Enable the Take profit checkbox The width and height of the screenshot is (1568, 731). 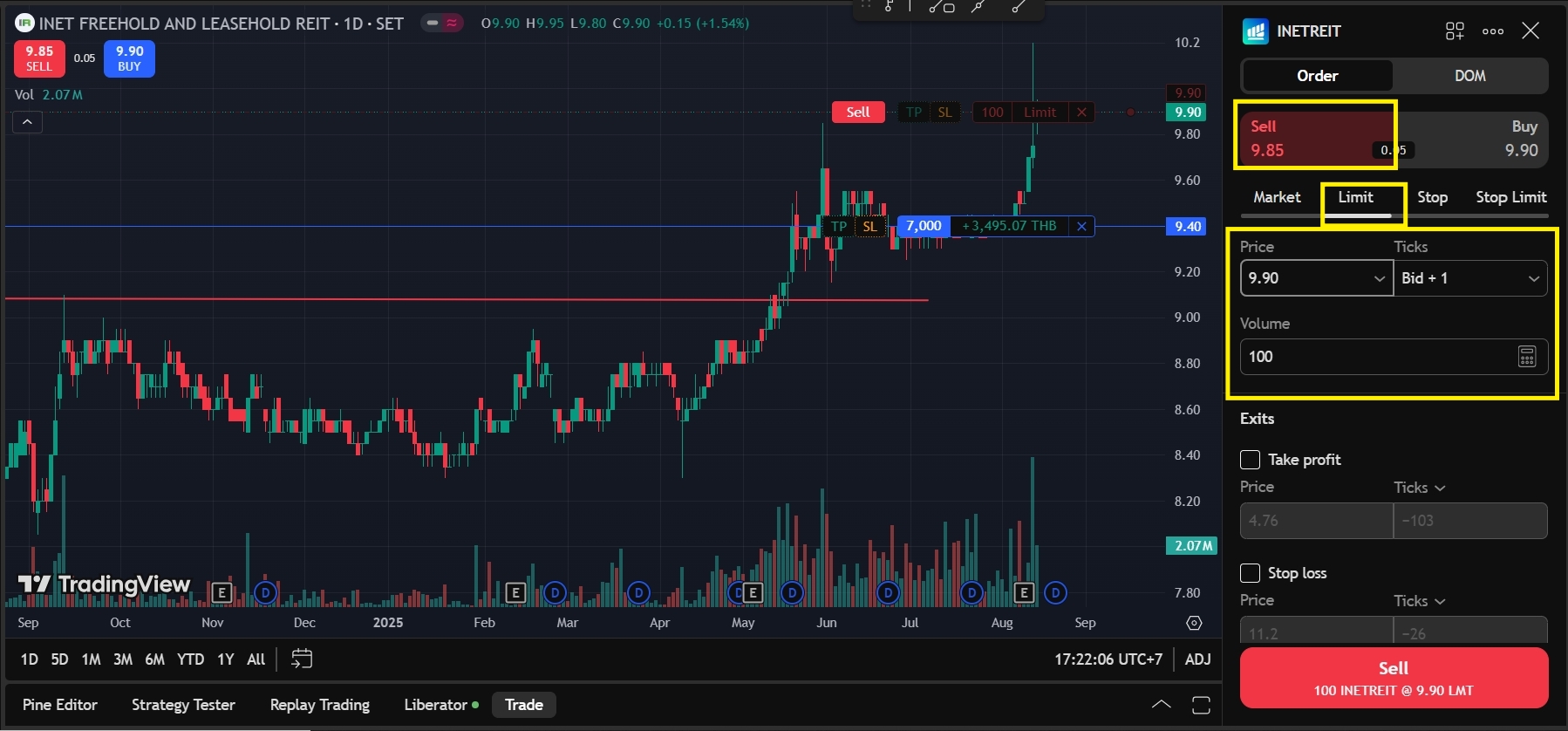click(1250, 460)
